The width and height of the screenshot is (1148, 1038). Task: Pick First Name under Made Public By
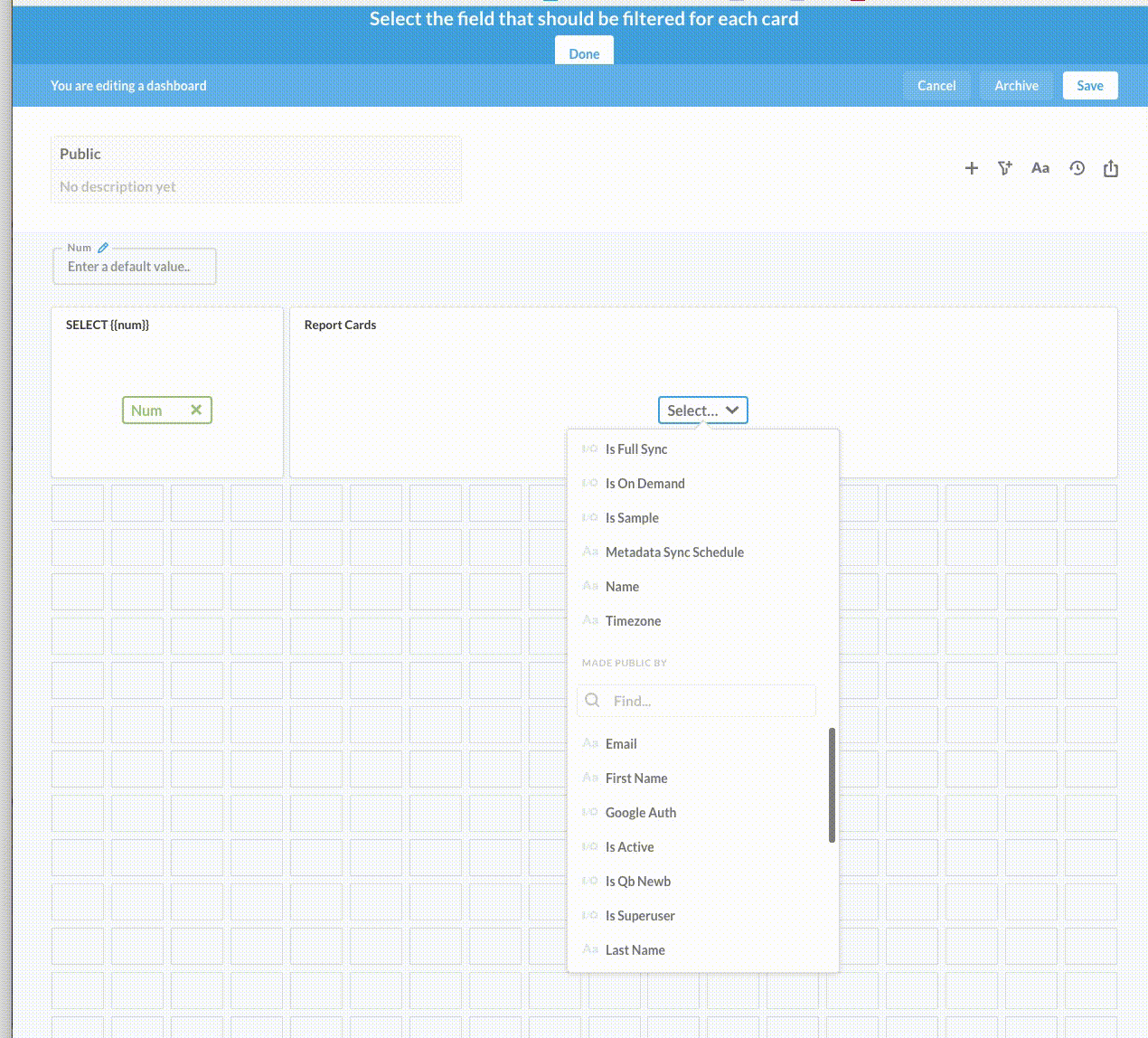[x=636, y=778]
